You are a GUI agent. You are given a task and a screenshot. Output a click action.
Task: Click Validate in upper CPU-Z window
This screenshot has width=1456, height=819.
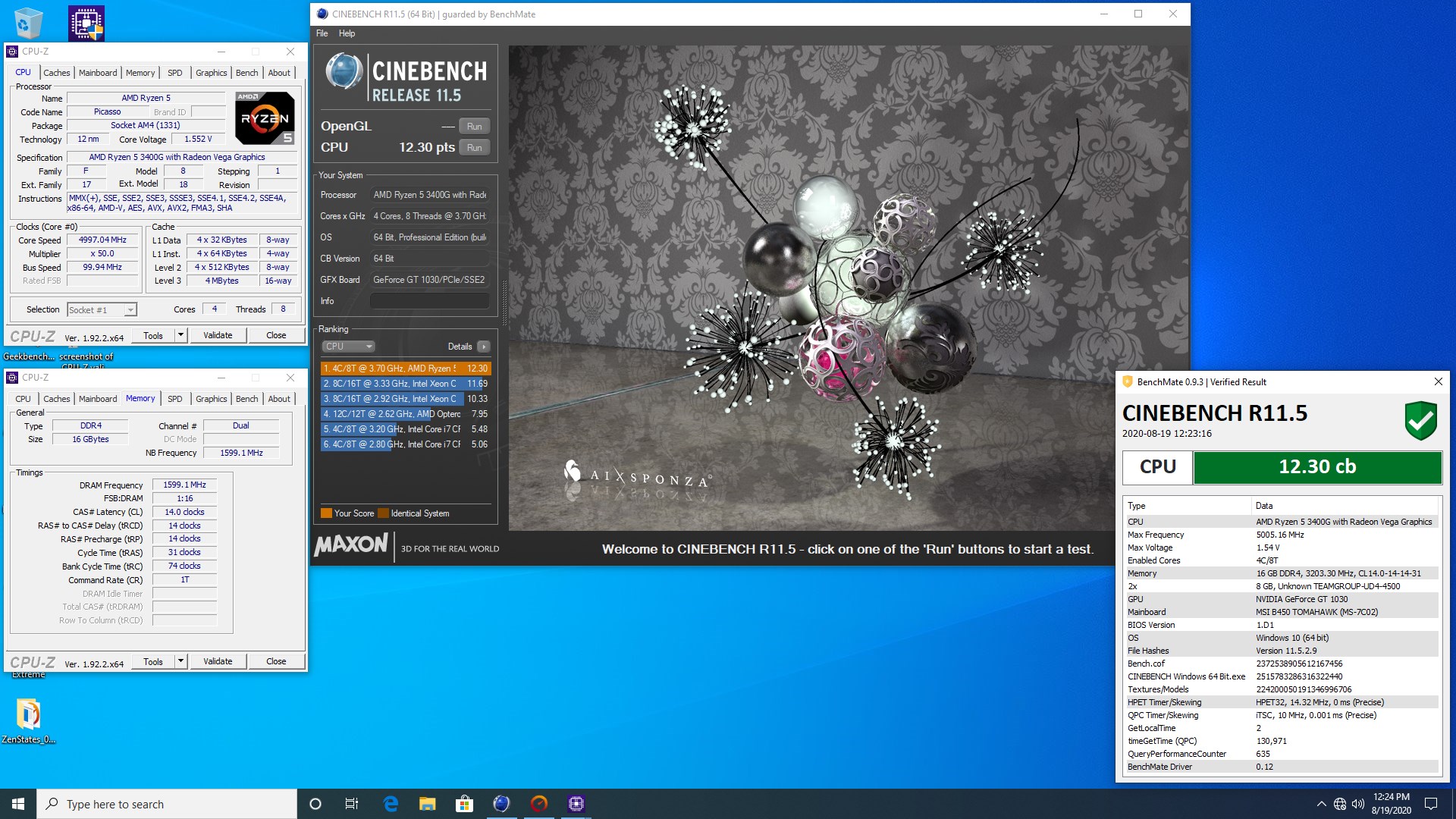pos(218,335)
